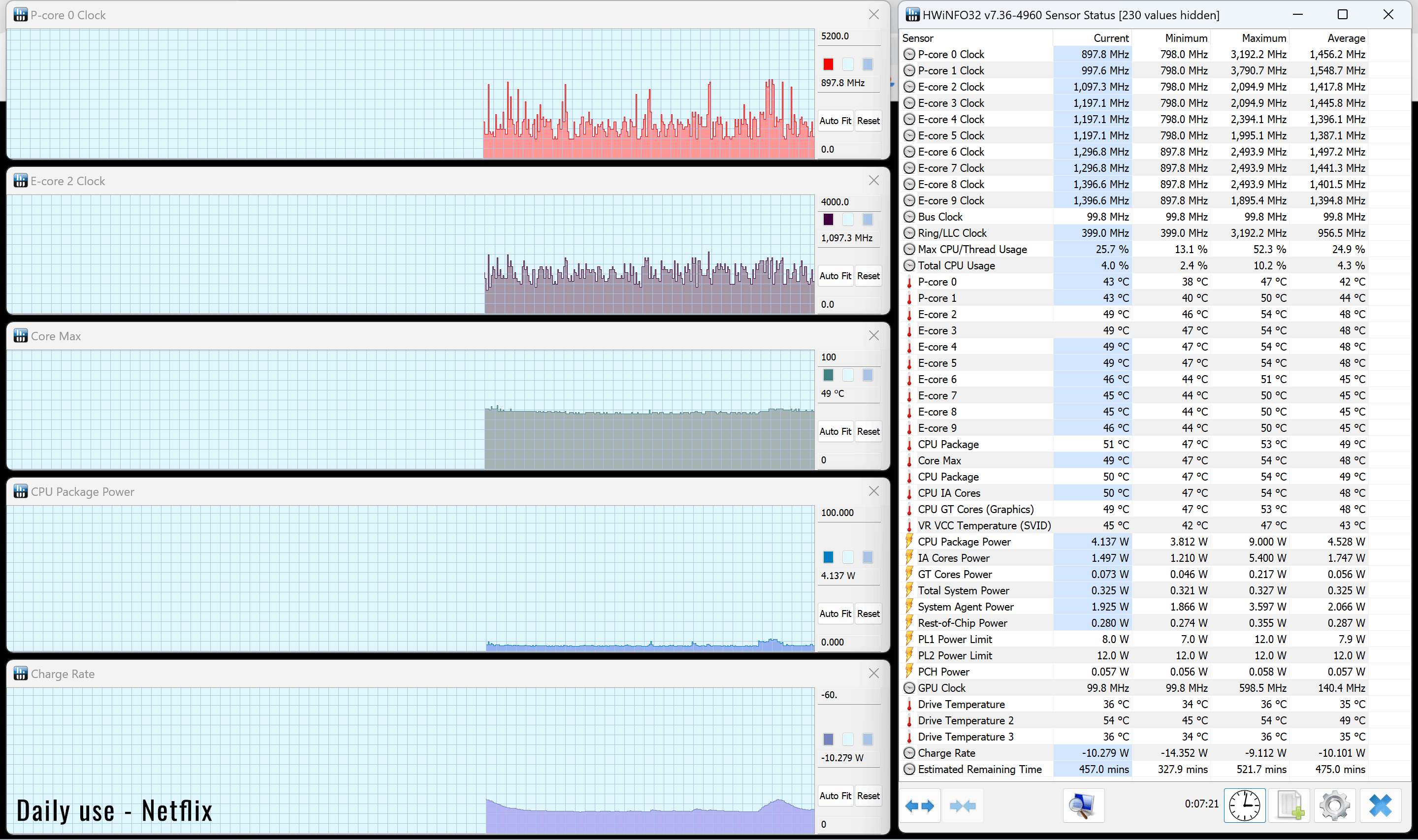Click the red color swatch in P-core 0 graph
This screenshot has width=1418, height=840.
(x=828, y=64)
